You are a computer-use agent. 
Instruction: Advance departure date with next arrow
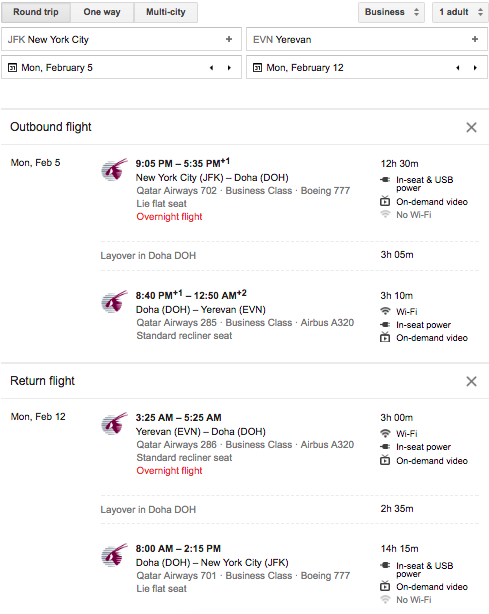pyautogui.click(x=229, y=68)
